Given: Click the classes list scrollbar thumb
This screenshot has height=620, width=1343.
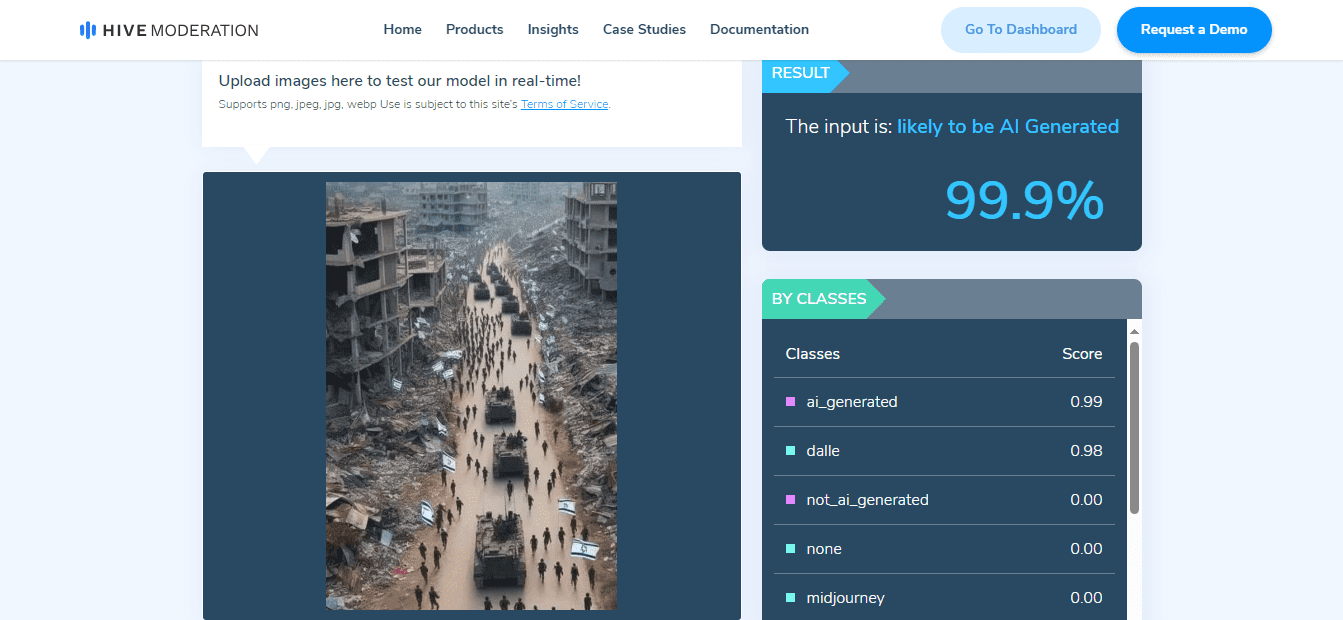Looking at the screenshot, I should coord(1134,428).
